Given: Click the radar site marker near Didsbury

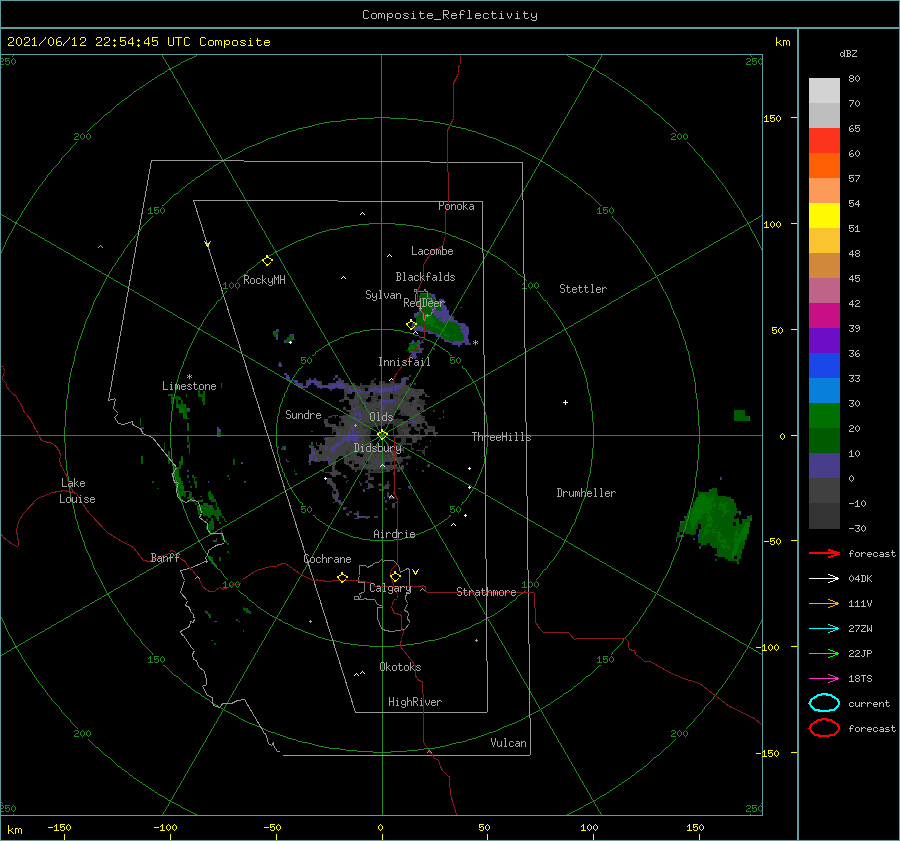Looking at the screenshot, I should pos(382,435).
